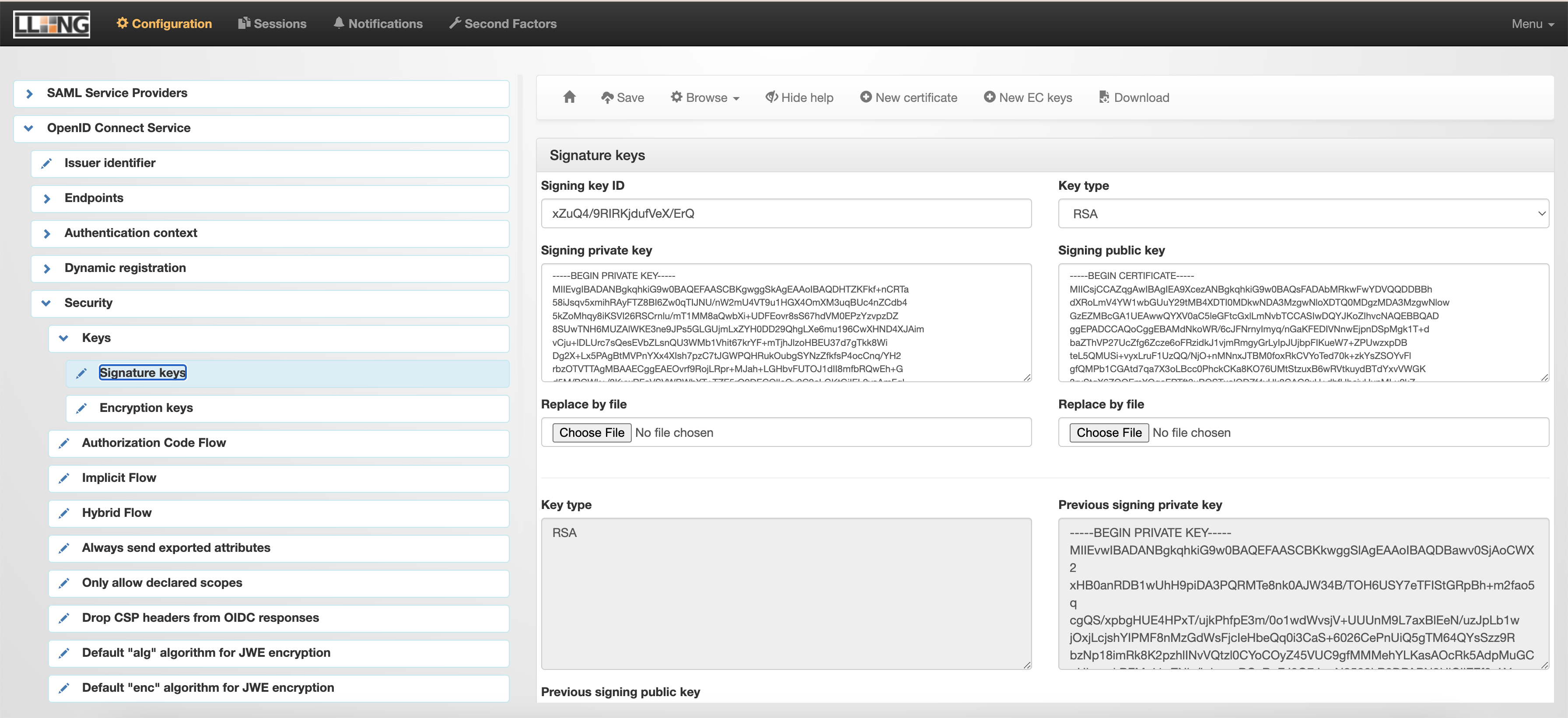Image resolution: width=1568 pixels, height=718 pixels.
Task: Open the Second Factors navigation item
Action: (503, 24)
